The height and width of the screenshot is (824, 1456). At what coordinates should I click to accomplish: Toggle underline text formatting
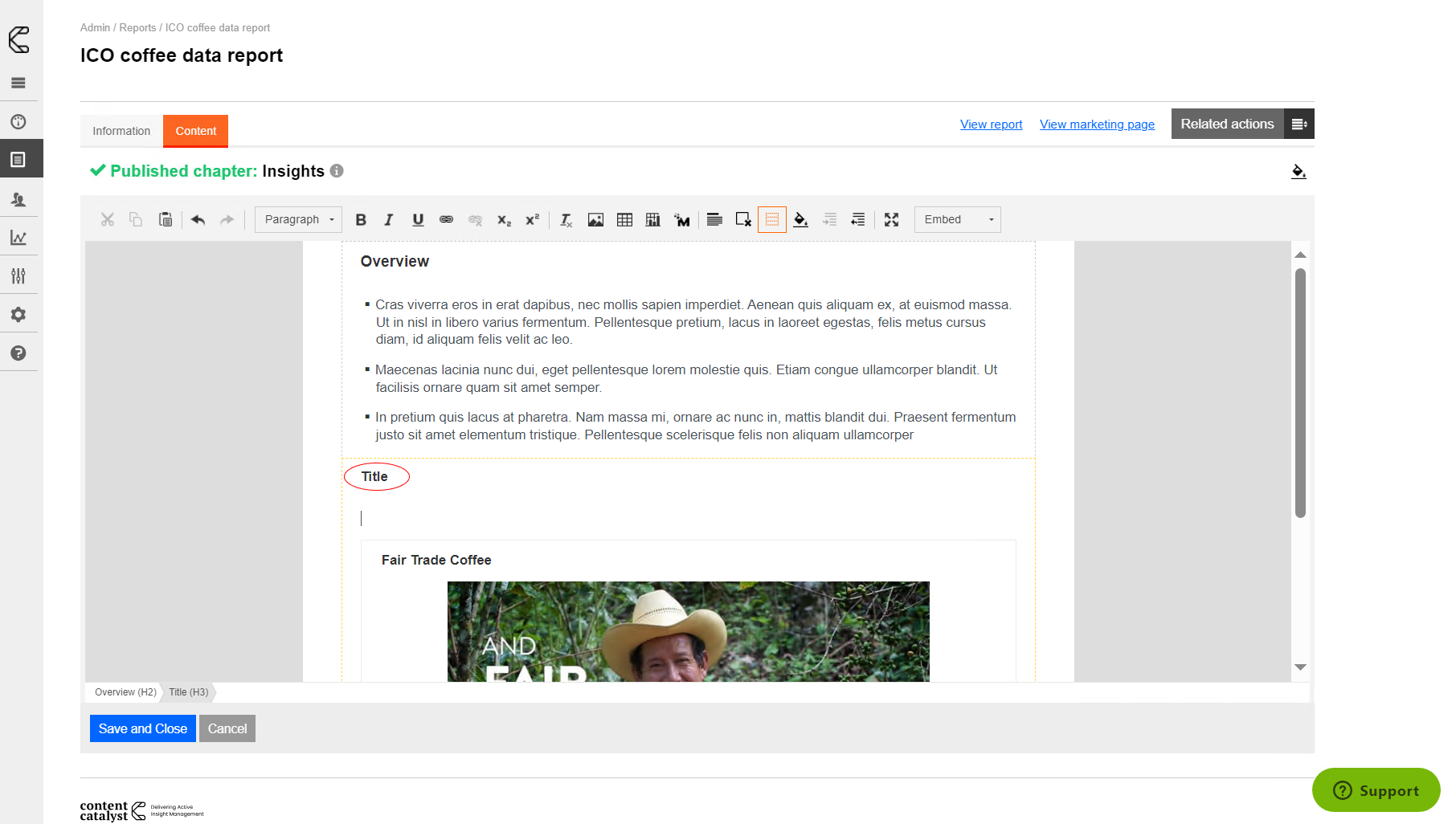coord(418,220)
